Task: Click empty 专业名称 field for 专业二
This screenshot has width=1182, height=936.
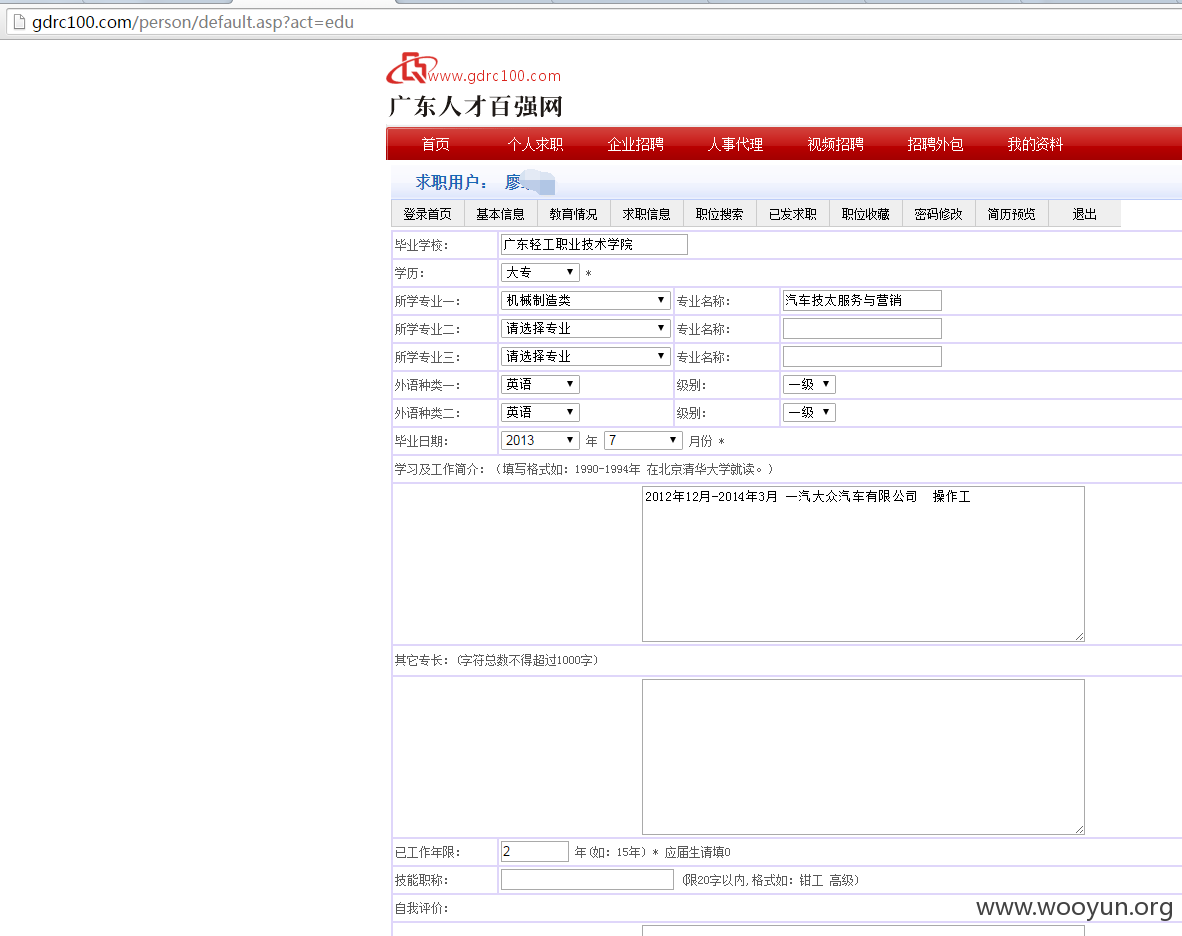Action: 862,328
